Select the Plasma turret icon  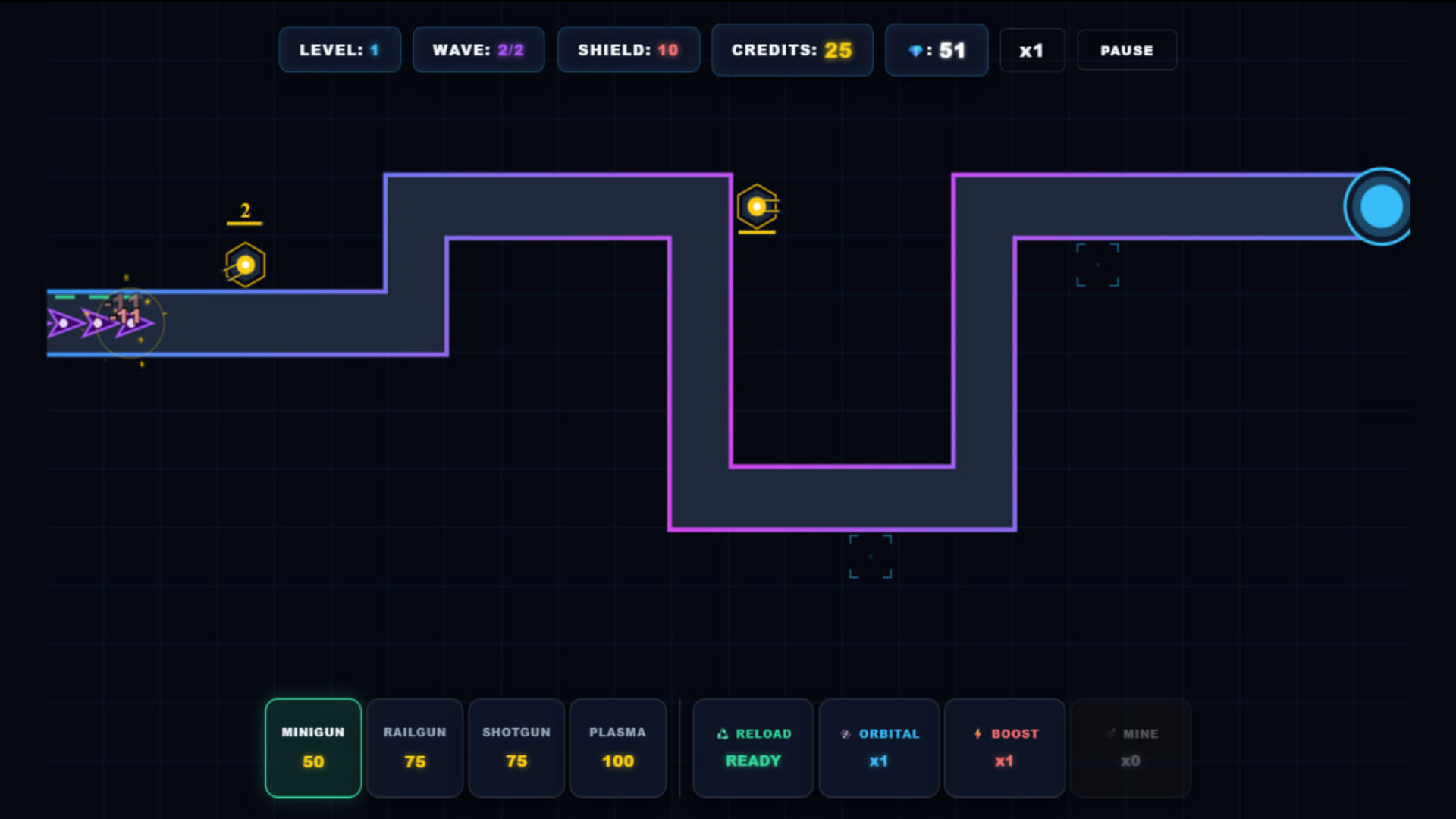pyautogui.click(x=618, y=748)
